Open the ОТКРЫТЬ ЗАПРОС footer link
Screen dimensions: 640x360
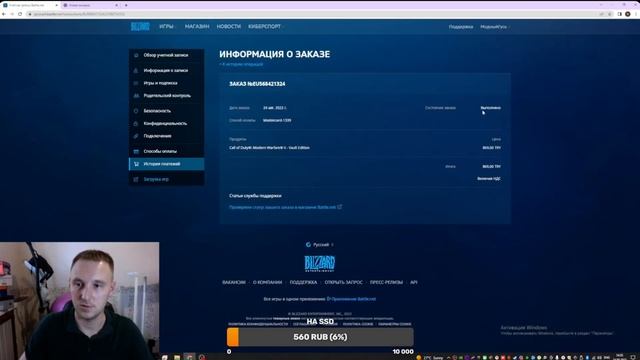click(343, 282)
